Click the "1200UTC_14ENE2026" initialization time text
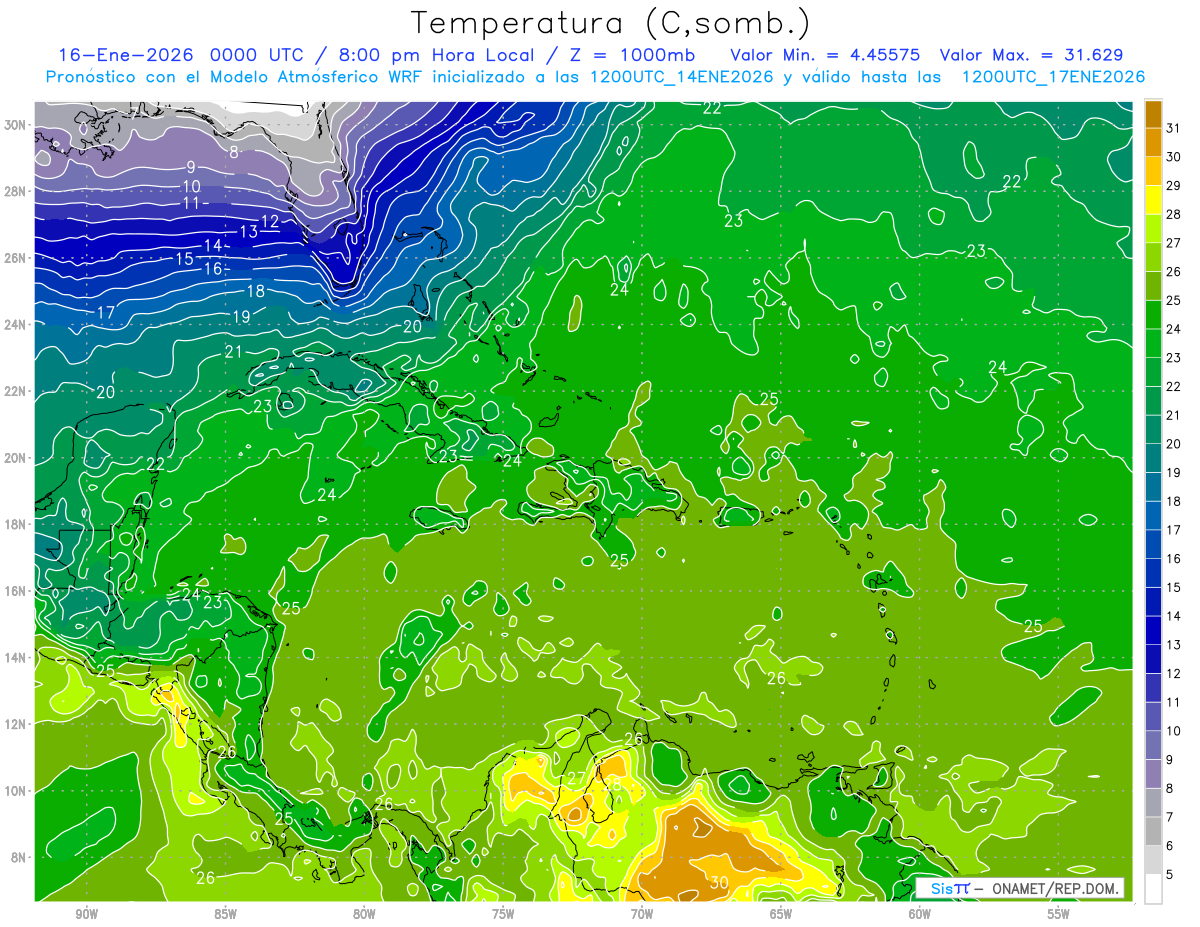1200x927 pixels. [681, 77]
